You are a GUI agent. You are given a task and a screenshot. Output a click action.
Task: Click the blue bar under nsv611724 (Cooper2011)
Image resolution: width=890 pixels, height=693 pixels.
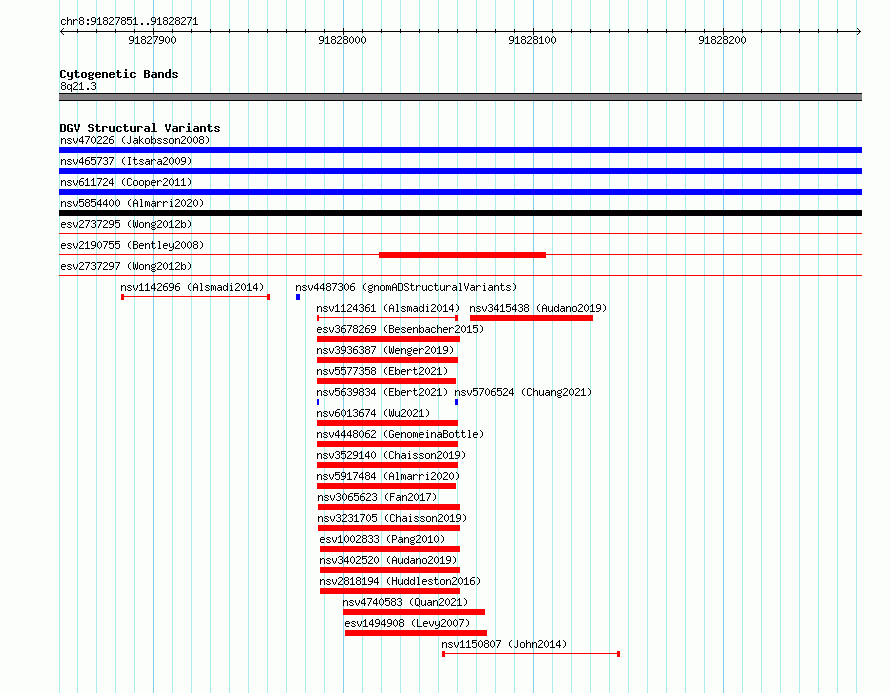460,192
